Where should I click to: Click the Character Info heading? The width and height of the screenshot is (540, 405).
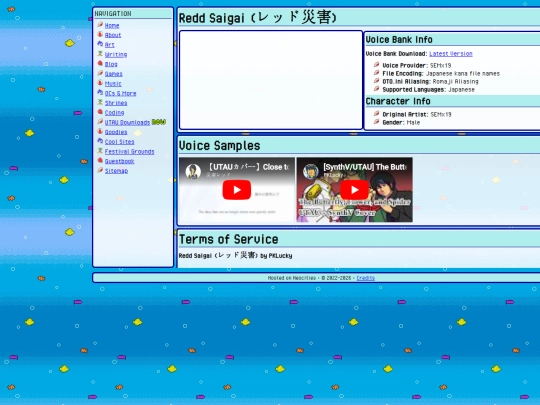[x=398, y=101]
